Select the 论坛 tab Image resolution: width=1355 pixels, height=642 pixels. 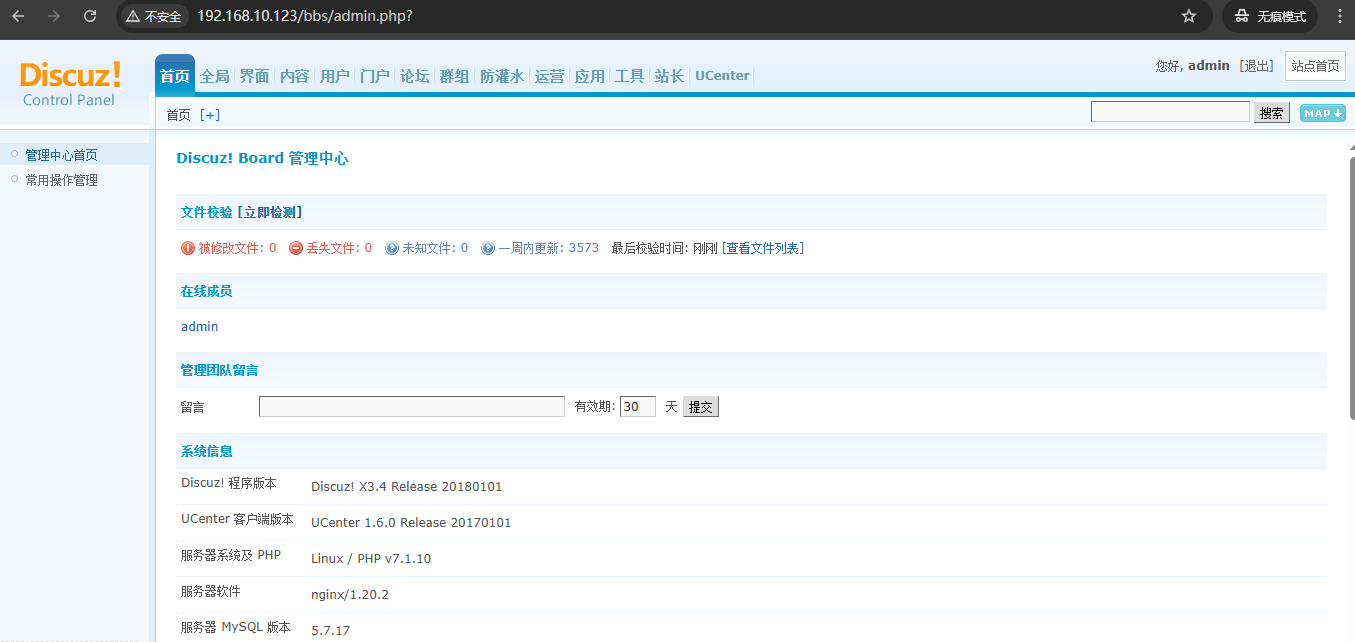(x=415, y=76)
